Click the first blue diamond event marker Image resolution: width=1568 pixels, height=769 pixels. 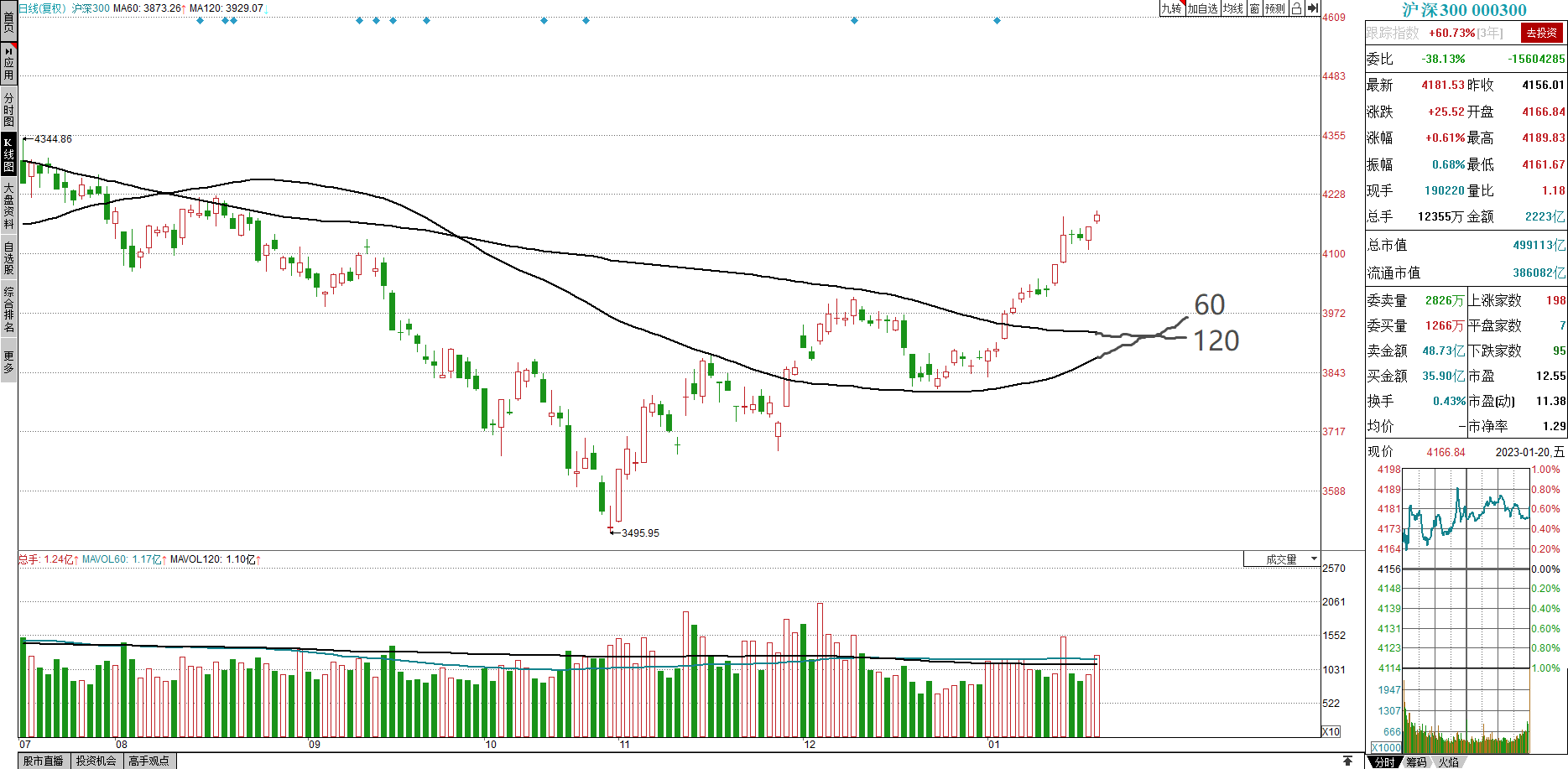200,20
